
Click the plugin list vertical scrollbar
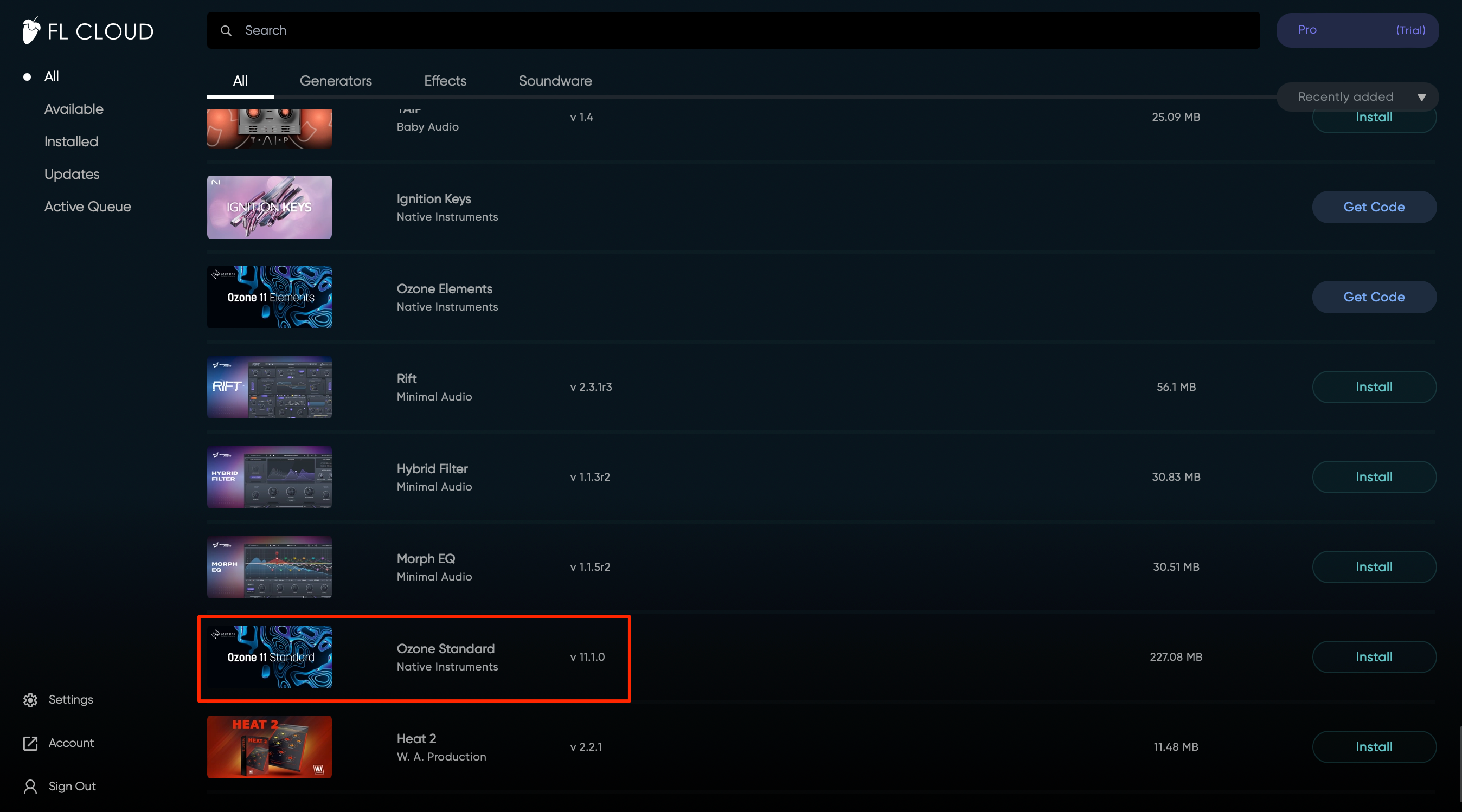pos(1459,763)
